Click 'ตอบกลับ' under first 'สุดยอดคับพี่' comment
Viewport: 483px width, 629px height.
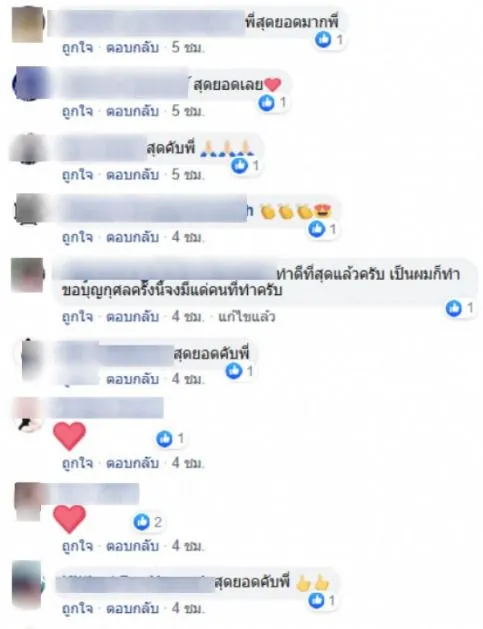[132, 379]
